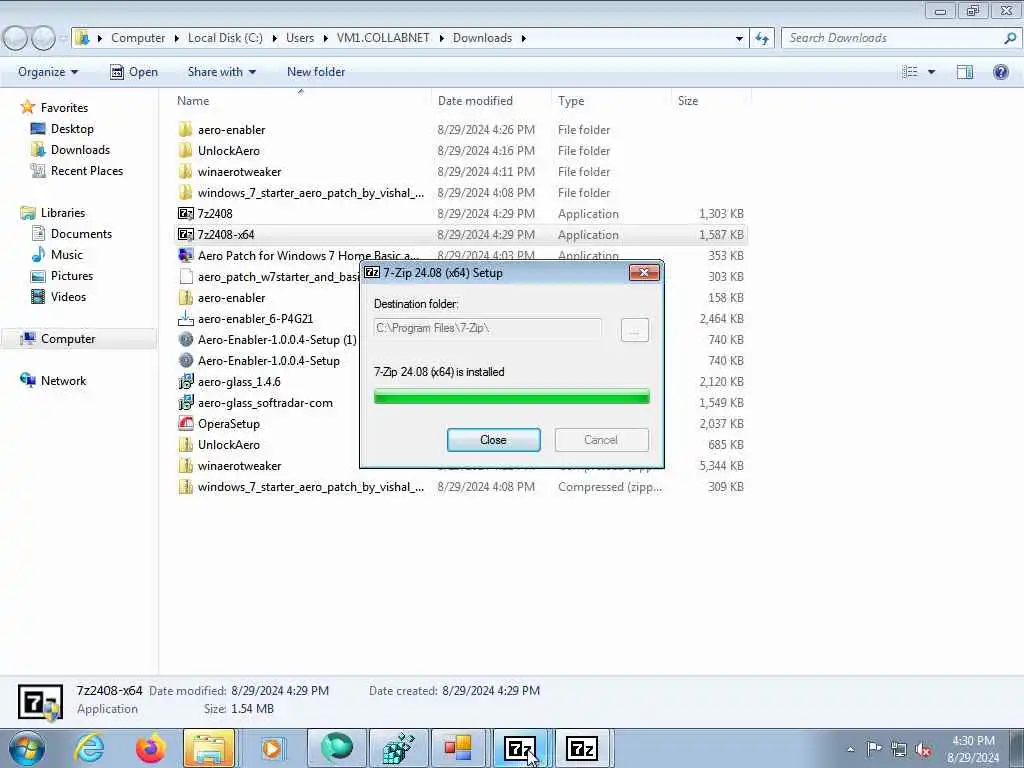Select UnlockAero 685 KB zip icon

[185, 445]
